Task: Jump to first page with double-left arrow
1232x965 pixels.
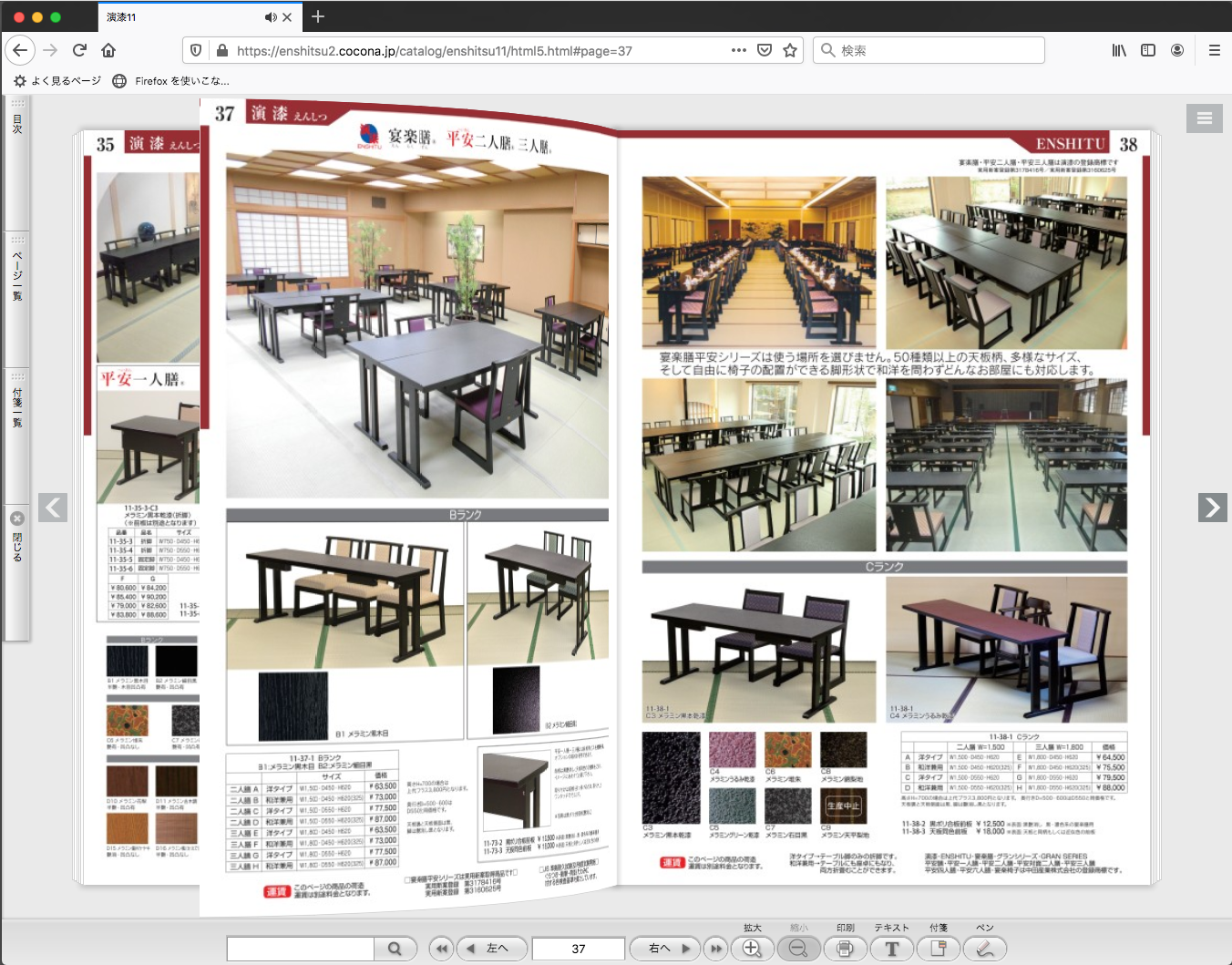Action: pyautogui.click(x=442, y=949)
